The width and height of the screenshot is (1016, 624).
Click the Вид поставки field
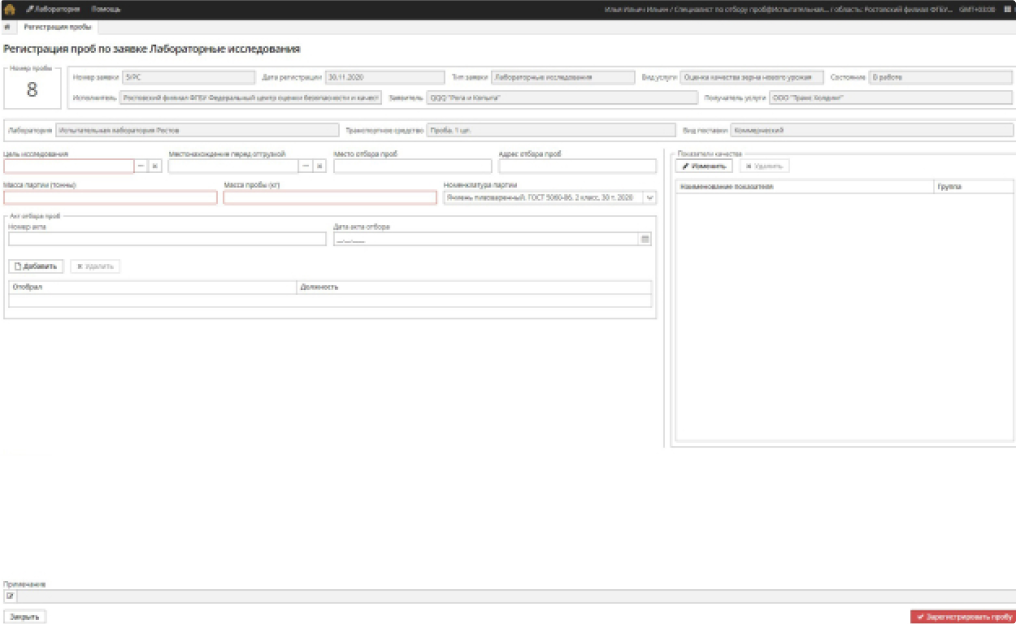coord(872,130)
